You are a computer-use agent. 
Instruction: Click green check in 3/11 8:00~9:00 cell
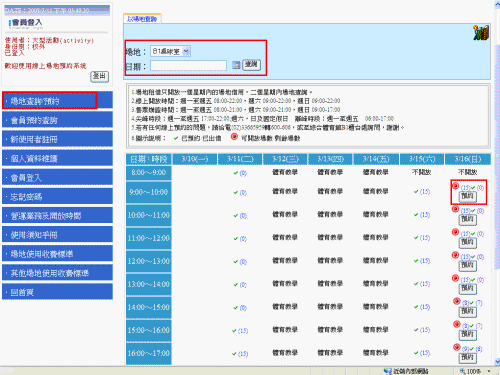pyautogui.click(x=236, y=173)
